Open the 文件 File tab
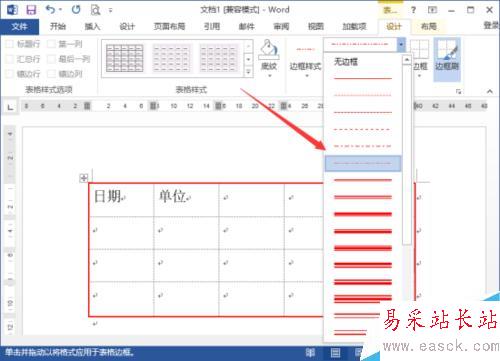Viewport: 500px width, 361px height. coord(19,26)
